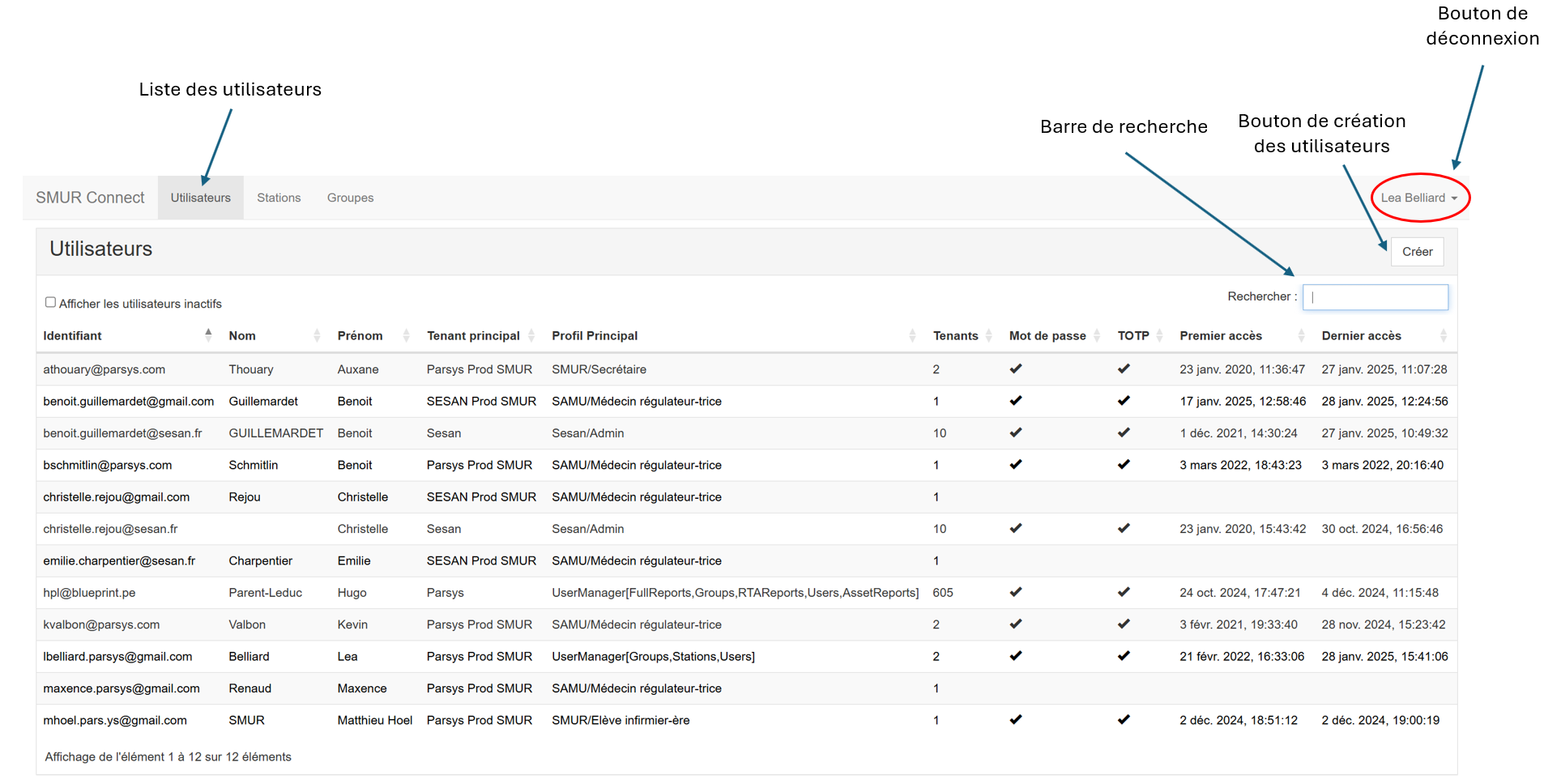Select the christelle.rejou@gmail.com identifier
1544x784 pixels.
click(x=117, y=497)
